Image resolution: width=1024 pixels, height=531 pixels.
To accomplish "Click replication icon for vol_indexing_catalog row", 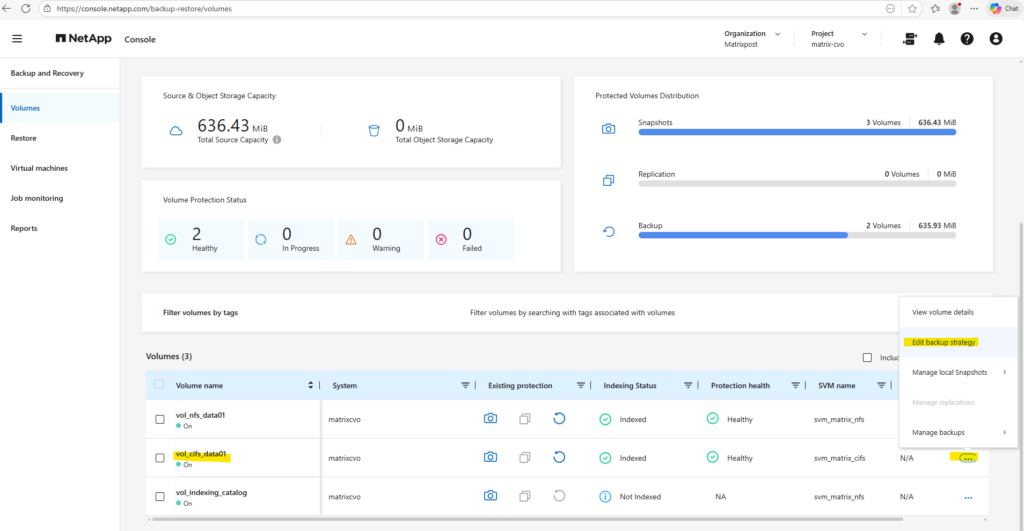I will [x=525, y=496].
